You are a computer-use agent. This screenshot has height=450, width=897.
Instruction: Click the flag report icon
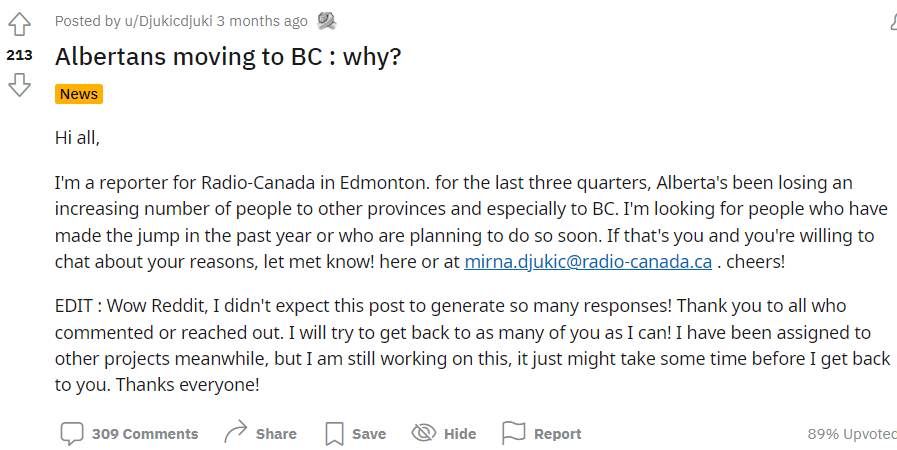coord(514,433)
